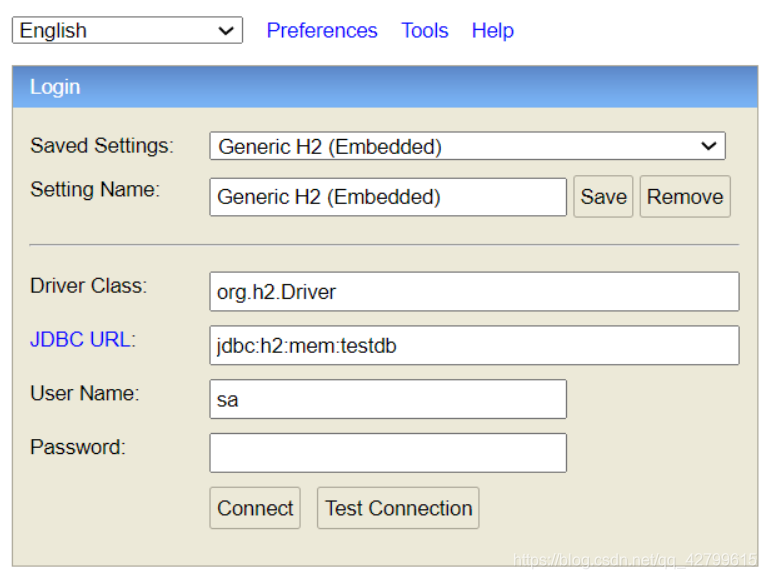Click the "User Name:" label text
Image resolution: width=767 pixels, height=579 pixels.
point(85,393)
